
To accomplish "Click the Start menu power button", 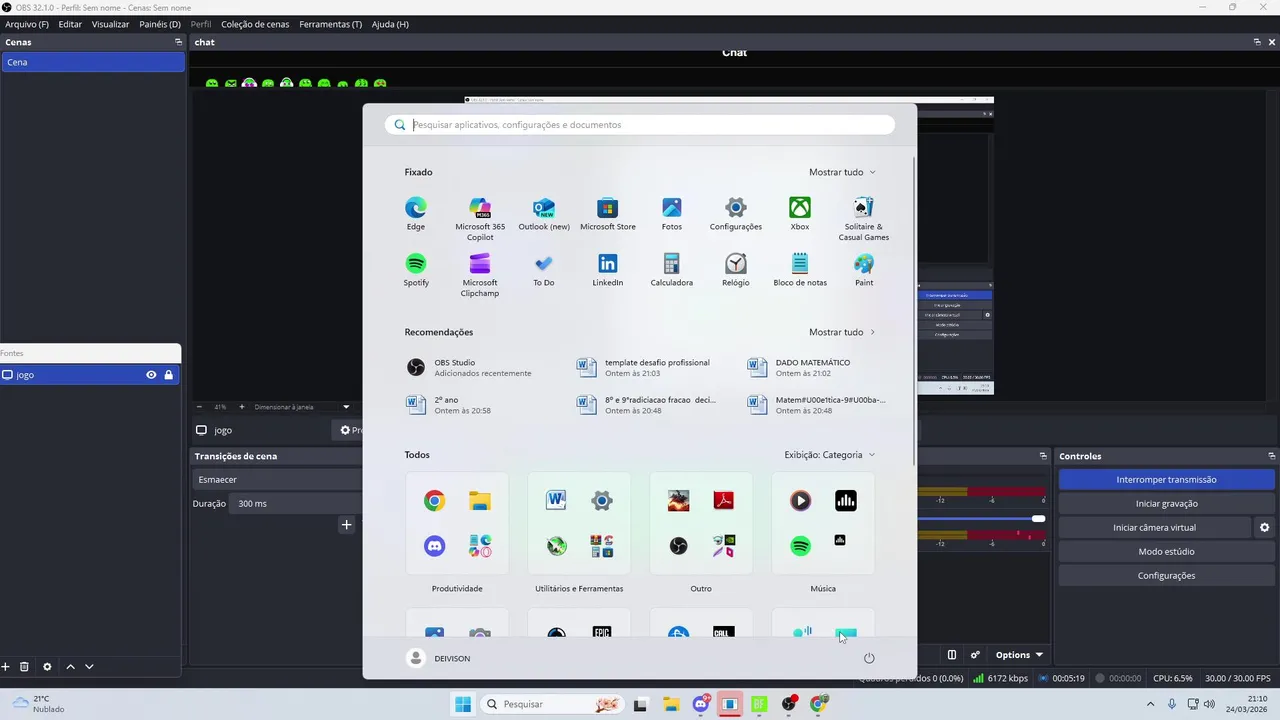I will point(869,658).
